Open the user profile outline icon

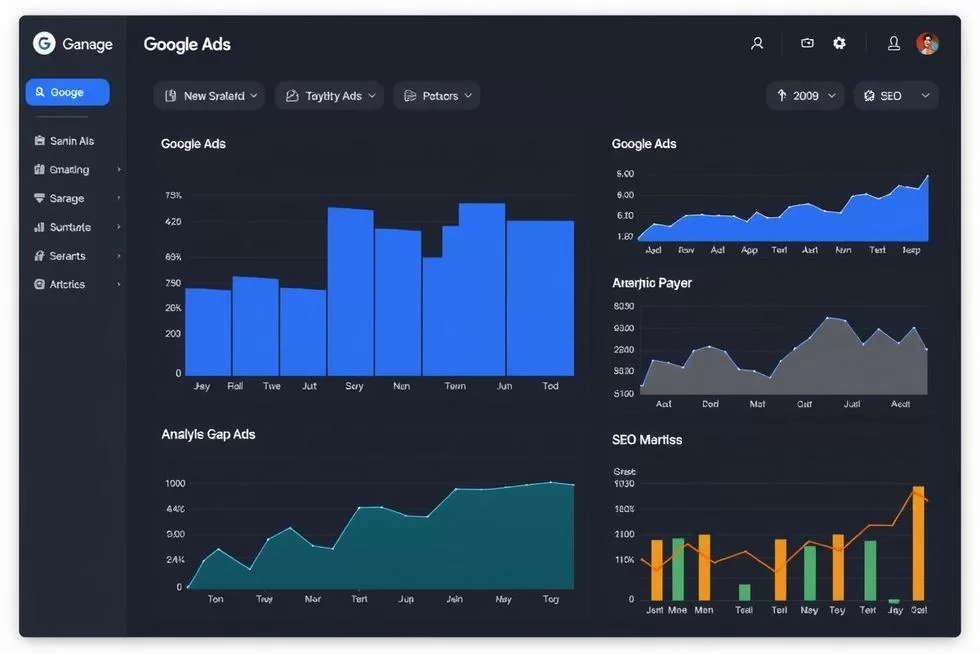pyautogui.click(x=757, y=43)
